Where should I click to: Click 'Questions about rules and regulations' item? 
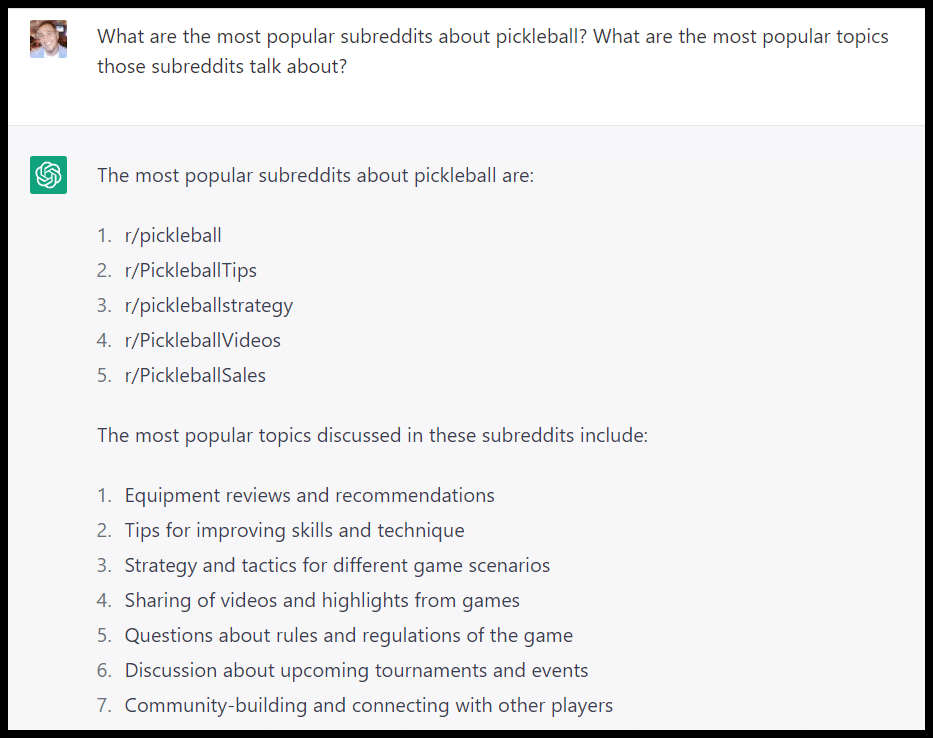click(348, 636)
